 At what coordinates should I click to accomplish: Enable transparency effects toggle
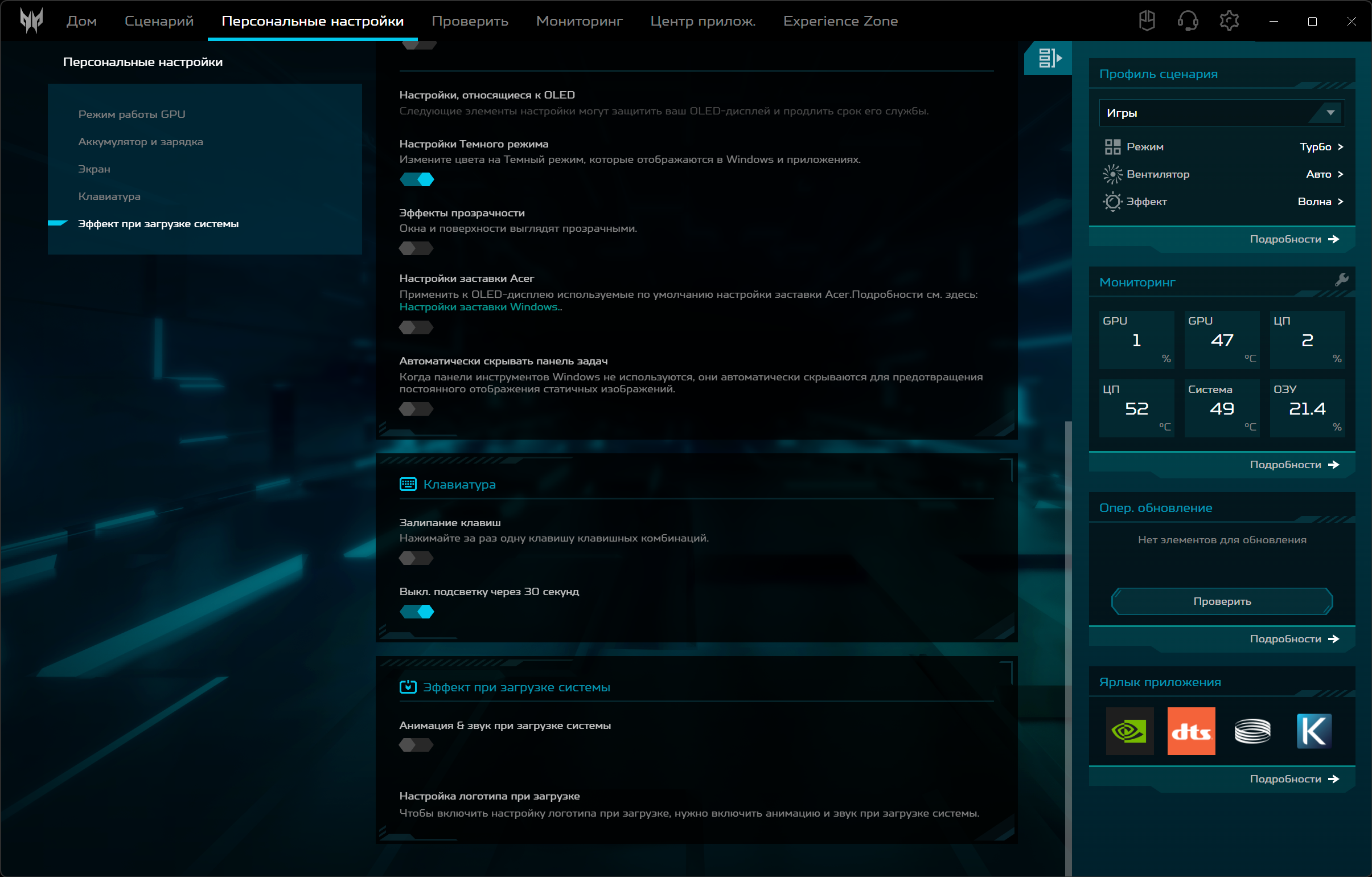(x=417, y=248)
